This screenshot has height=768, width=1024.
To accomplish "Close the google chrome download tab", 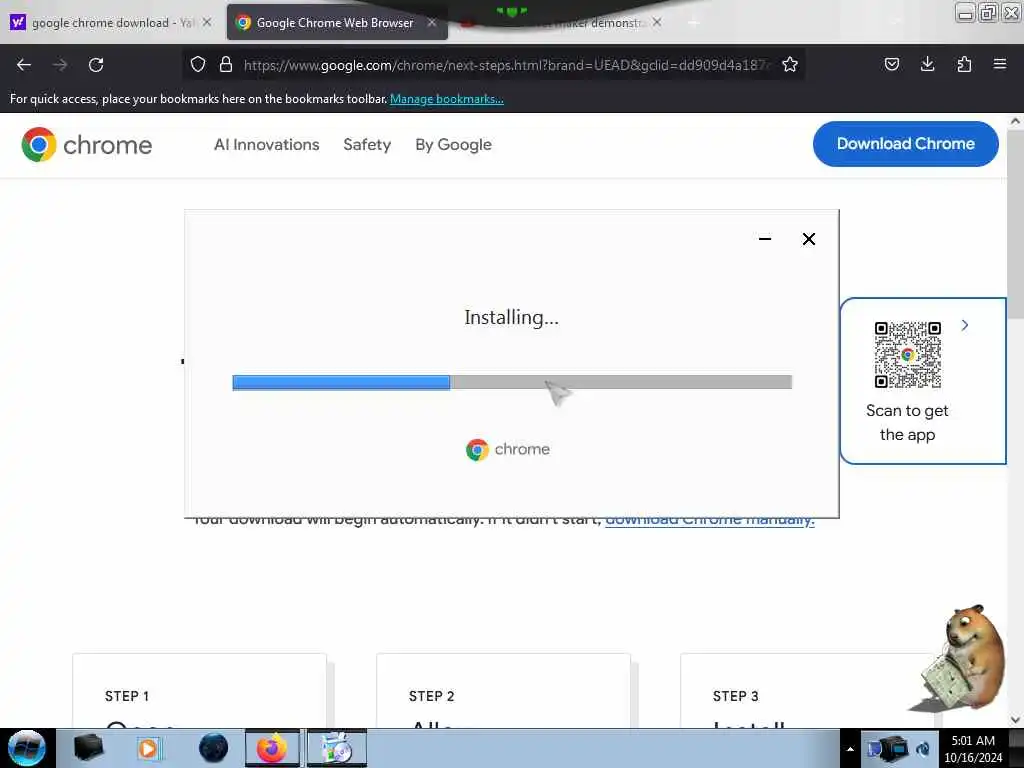I will pos(206,22).
